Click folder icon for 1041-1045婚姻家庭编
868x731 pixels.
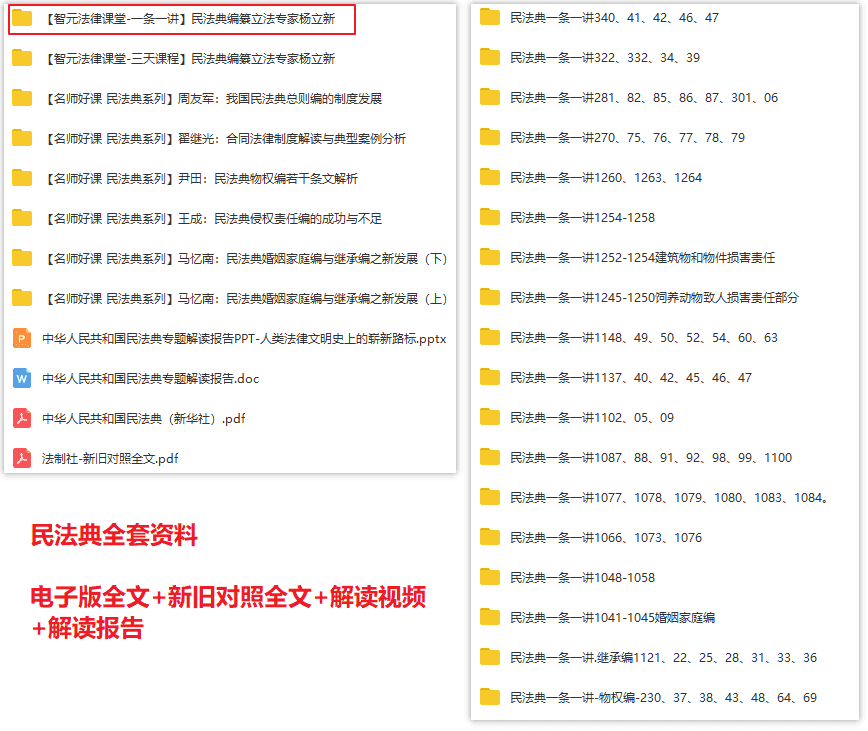490,617
